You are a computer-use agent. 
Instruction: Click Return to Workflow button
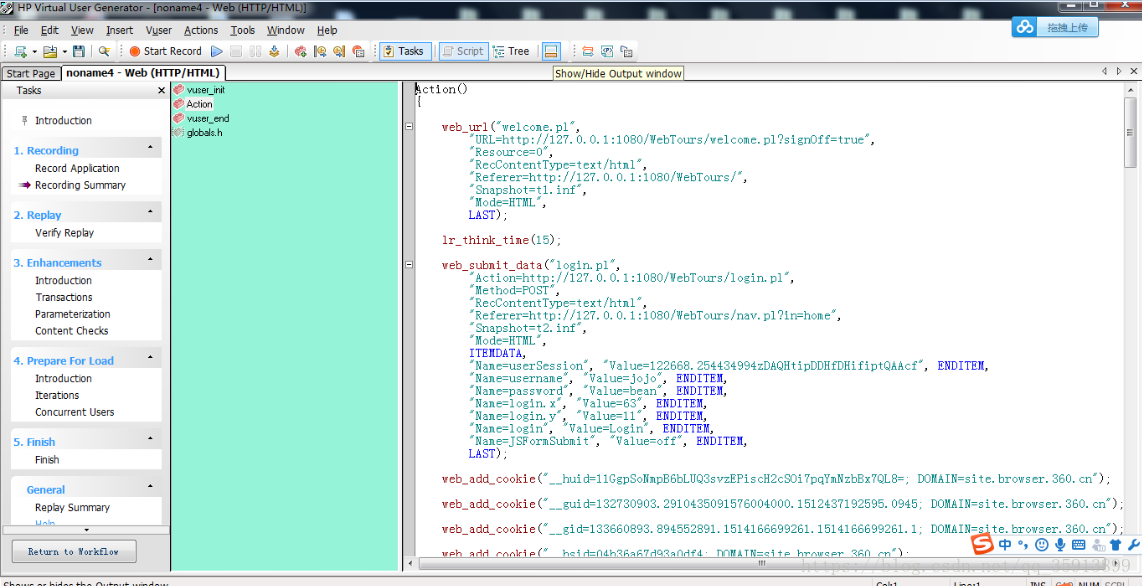pos(74,551)
